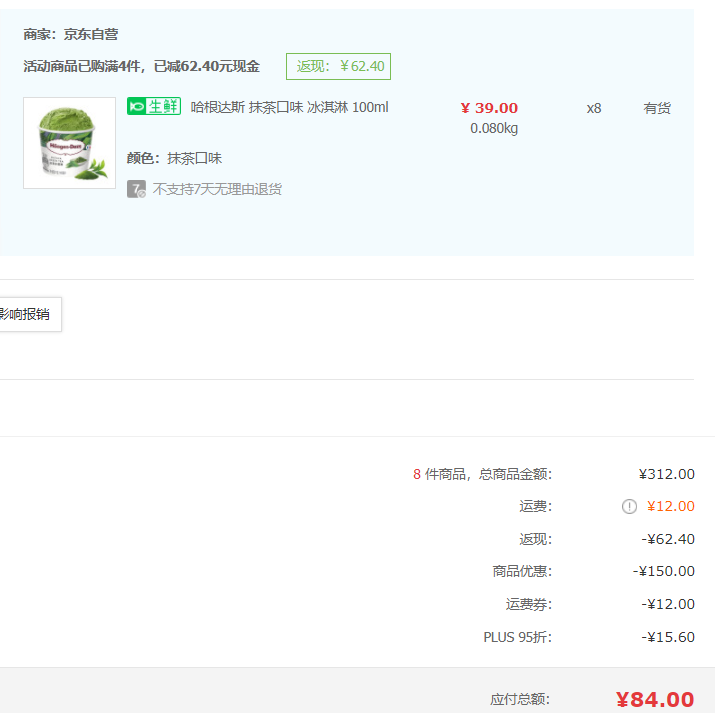Viewport: 715px width, 713px height.
Task: Click the shipping fee ¥12.00 value
Action: pyautogui.click(x=671, y=506)
